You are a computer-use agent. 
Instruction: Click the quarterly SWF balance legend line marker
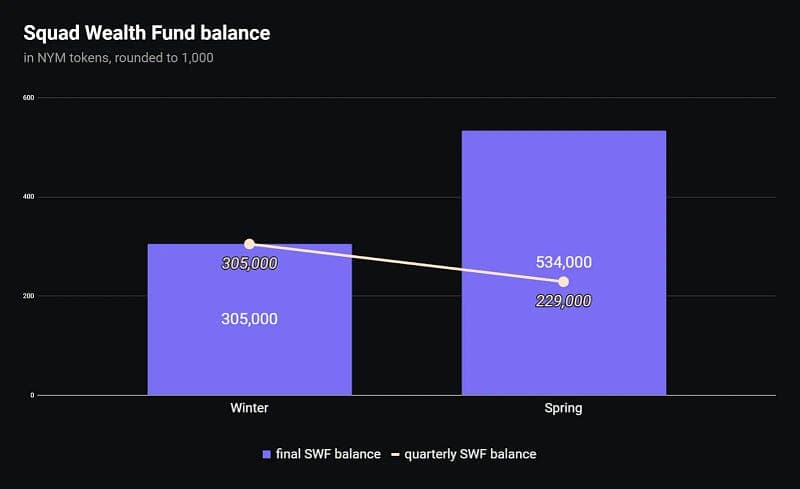click(395, 454)
